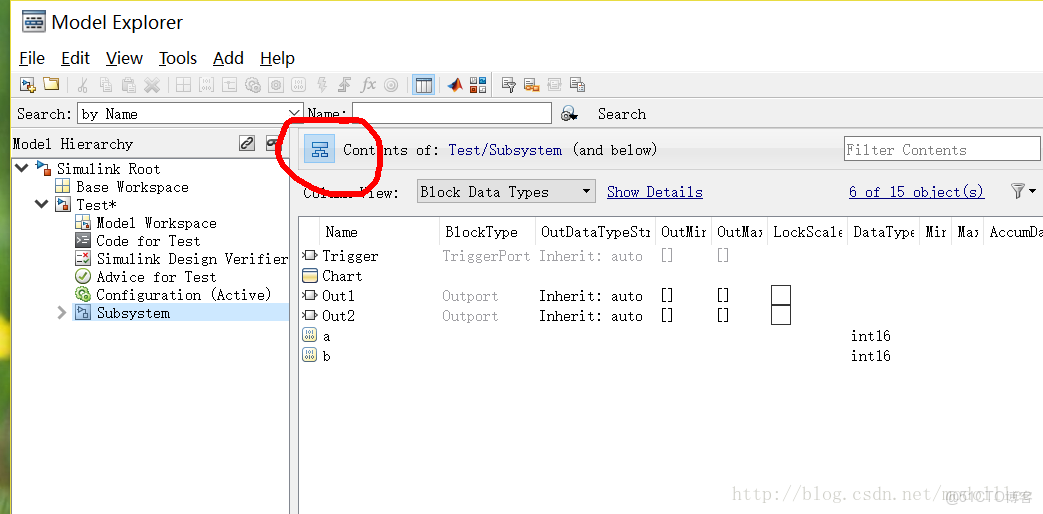
Task: Click the Add Event lightning icon
Action: pyautogui.click(x=322, y=85)
